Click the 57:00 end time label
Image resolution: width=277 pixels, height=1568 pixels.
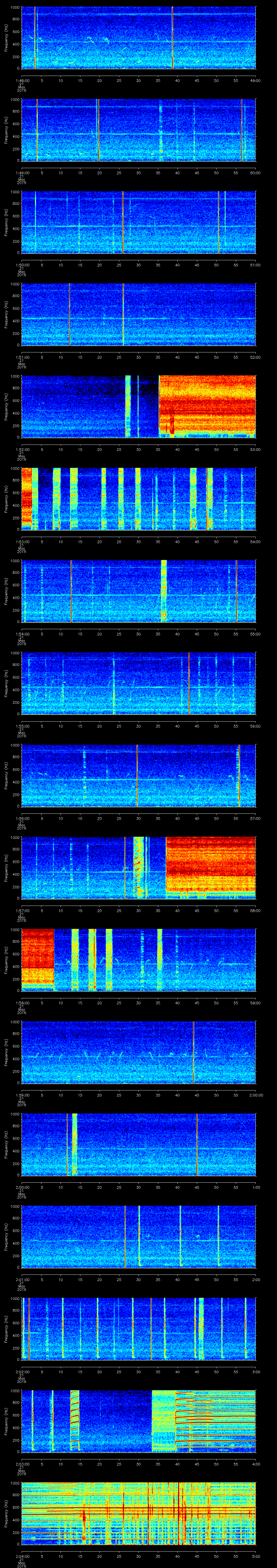pyautogui.click(x=256, y=818)
